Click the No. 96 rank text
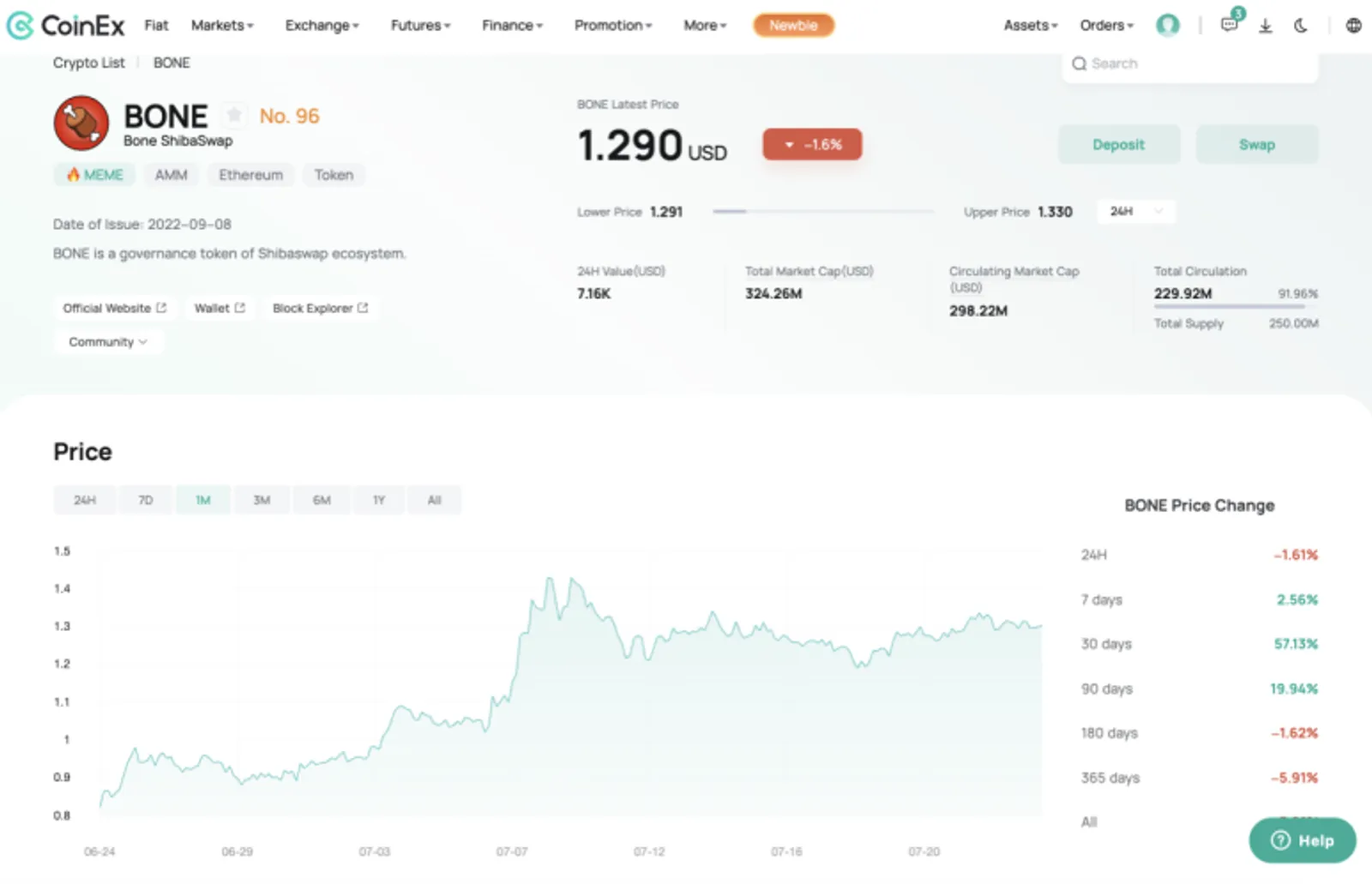 click(x=289, y=116)
